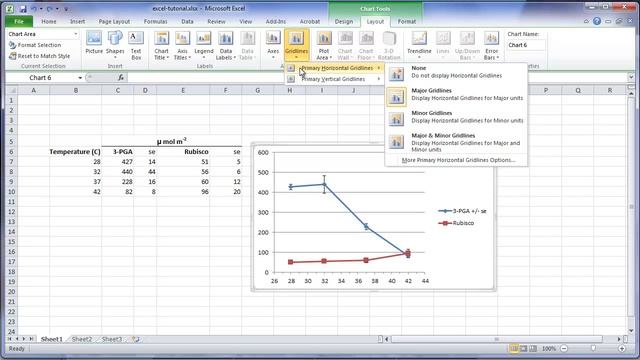Click the Gridlines ribbon button
Screen dimensions: 640x360
pyautogui.click(x=296, y=44)
